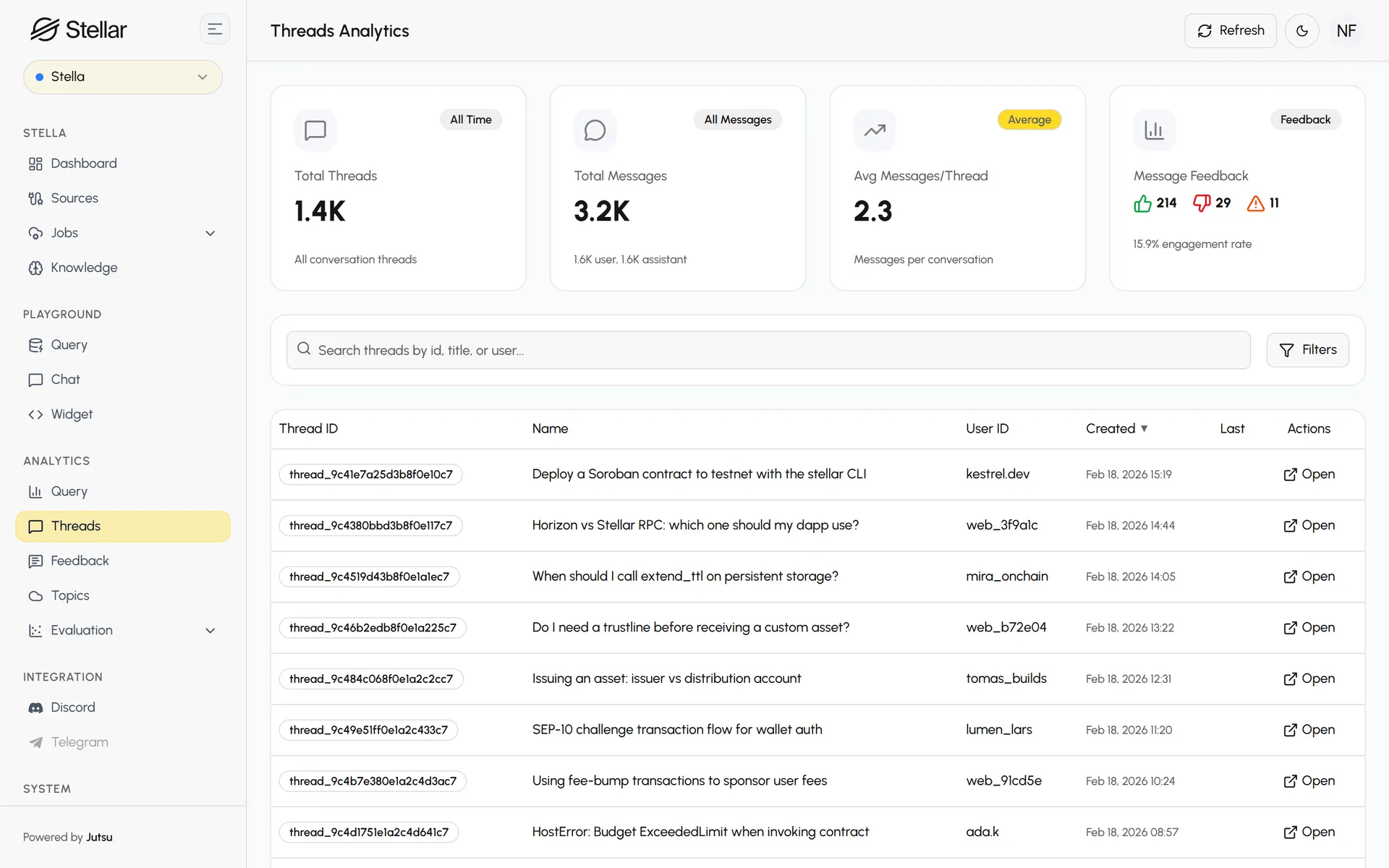Open Analytics Query page
Image resolution: width=1389 pixels, height=868 pixels.
(x=122, y=492)
